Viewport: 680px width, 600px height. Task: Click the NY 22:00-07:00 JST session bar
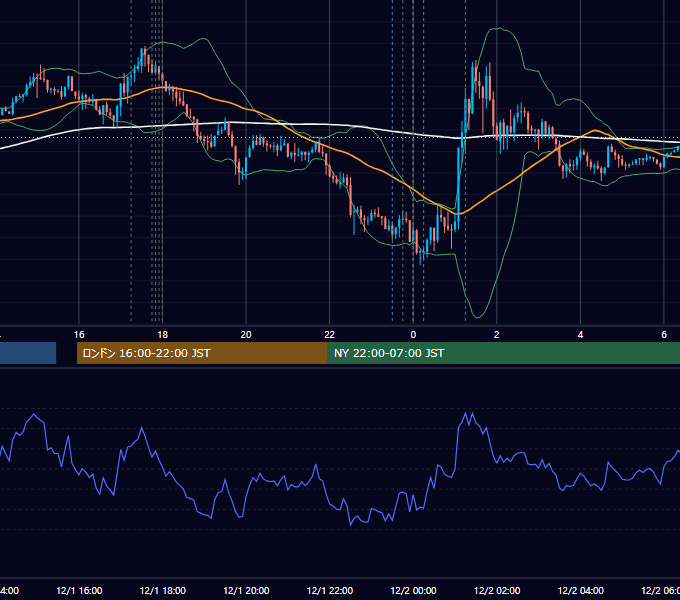tap(504, 353)
